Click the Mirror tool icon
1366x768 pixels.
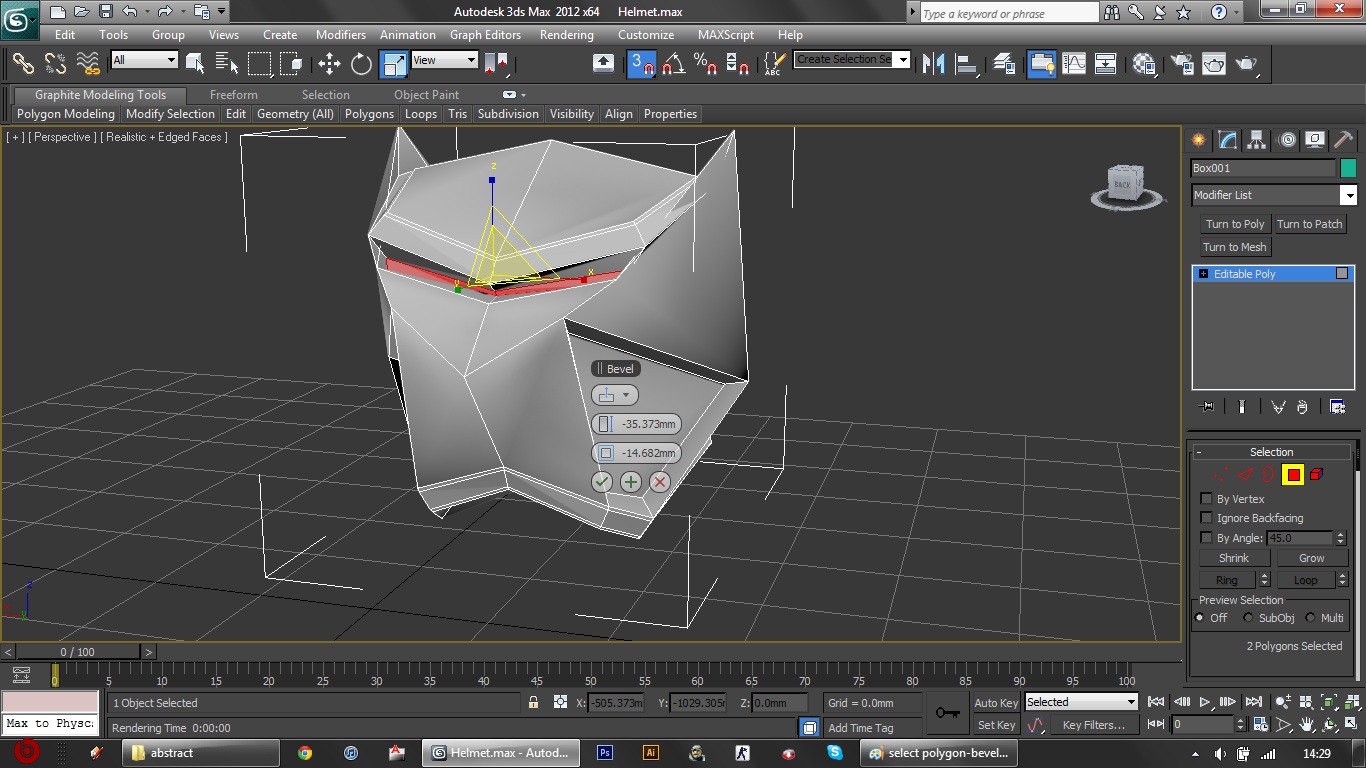click(x=933, y=64)
